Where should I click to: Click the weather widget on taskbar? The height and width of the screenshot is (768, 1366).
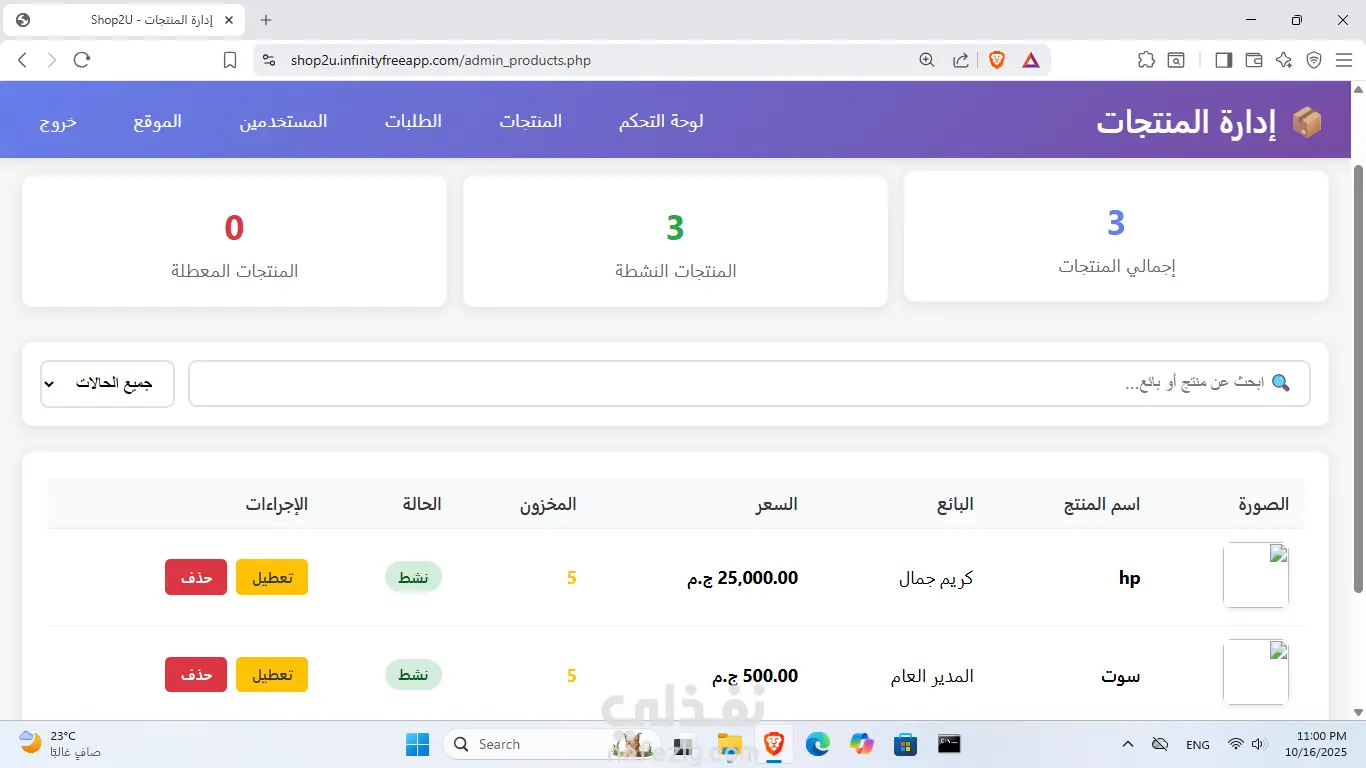coord(60,744)
